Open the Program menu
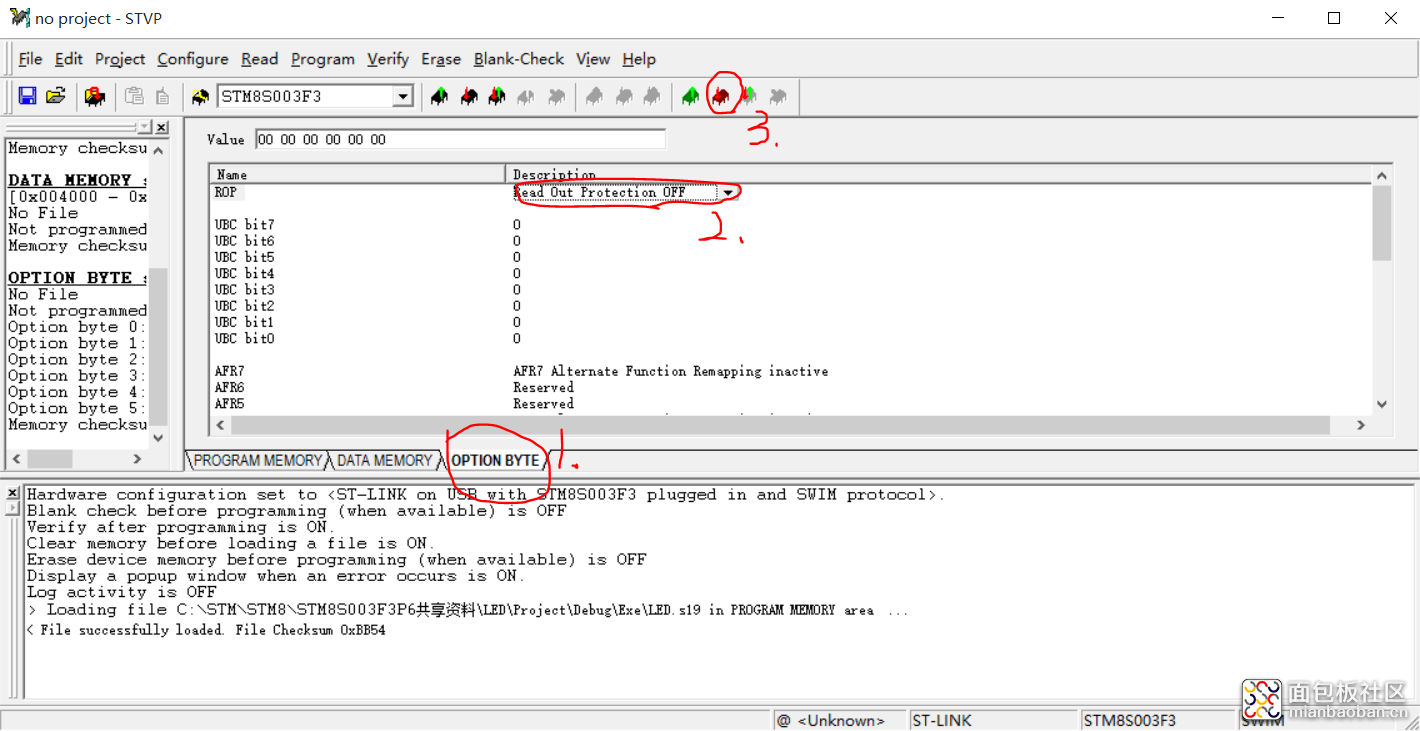This screenshot has height=731, width=1420. (x=322, y=59)
